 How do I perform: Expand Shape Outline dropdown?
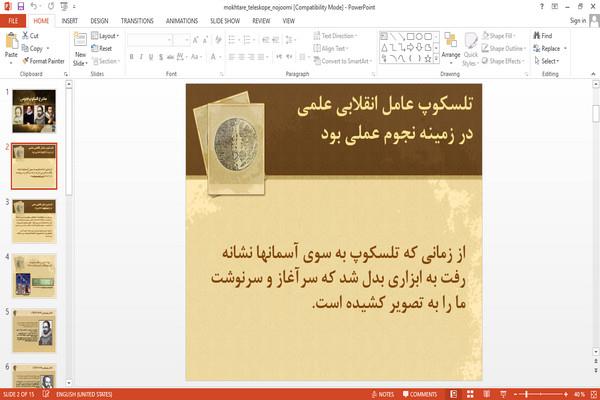pos(504,48)
